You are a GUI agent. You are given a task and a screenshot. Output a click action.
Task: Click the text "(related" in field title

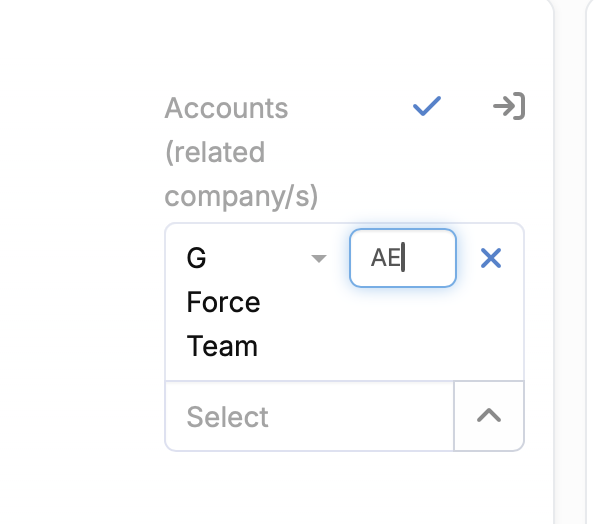(215, 152)
